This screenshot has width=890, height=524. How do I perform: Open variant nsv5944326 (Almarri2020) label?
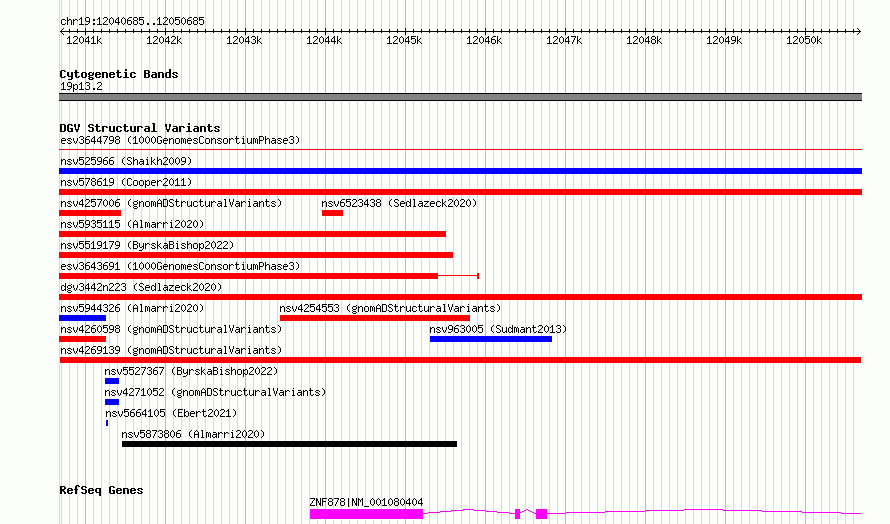click(132, 308)
